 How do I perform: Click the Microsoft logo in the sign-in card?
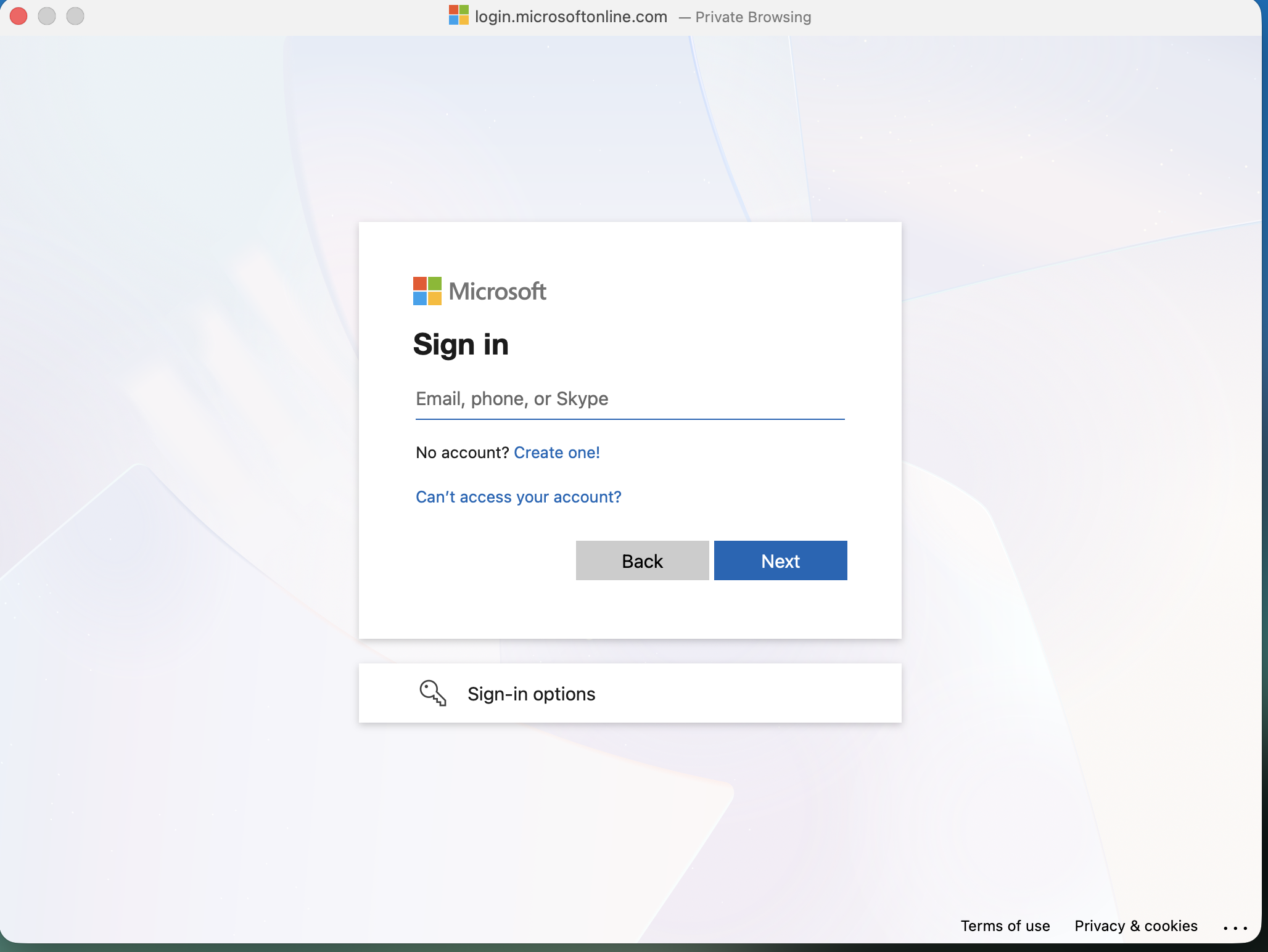coord(479,291)
